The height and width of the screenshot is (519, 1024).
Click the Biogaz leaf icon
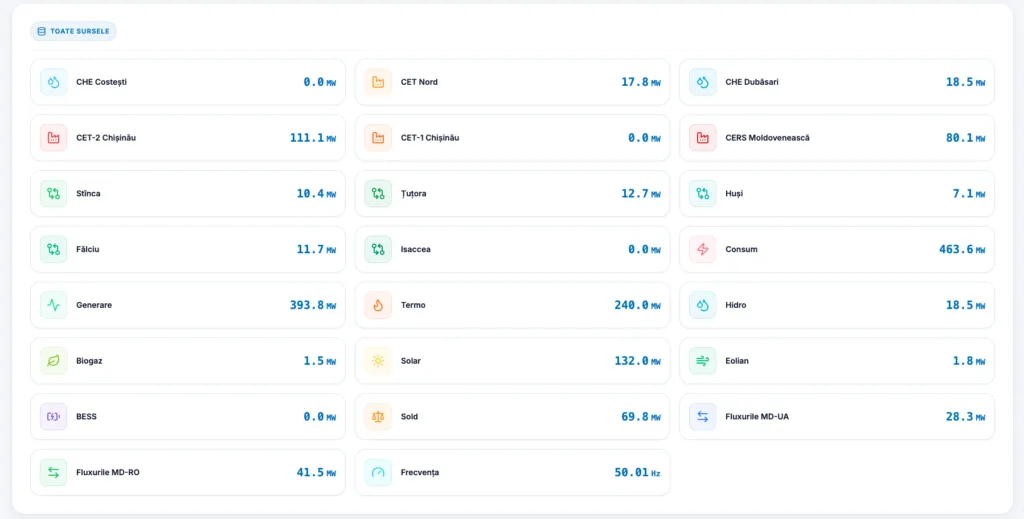pos(54,361)
